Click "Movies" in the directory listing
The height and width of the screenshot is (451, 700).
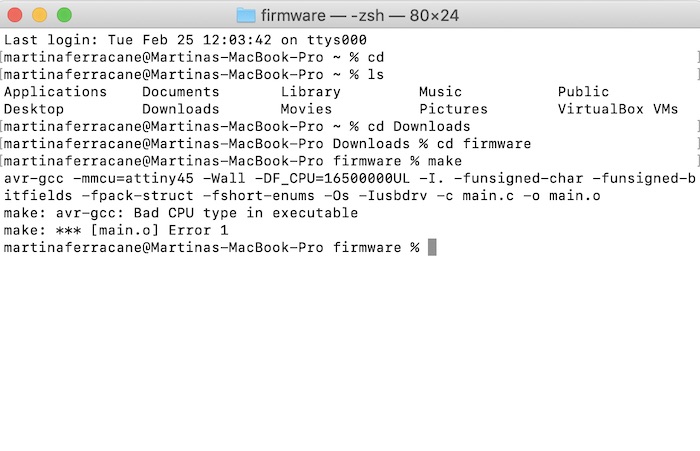pos(306,109)
